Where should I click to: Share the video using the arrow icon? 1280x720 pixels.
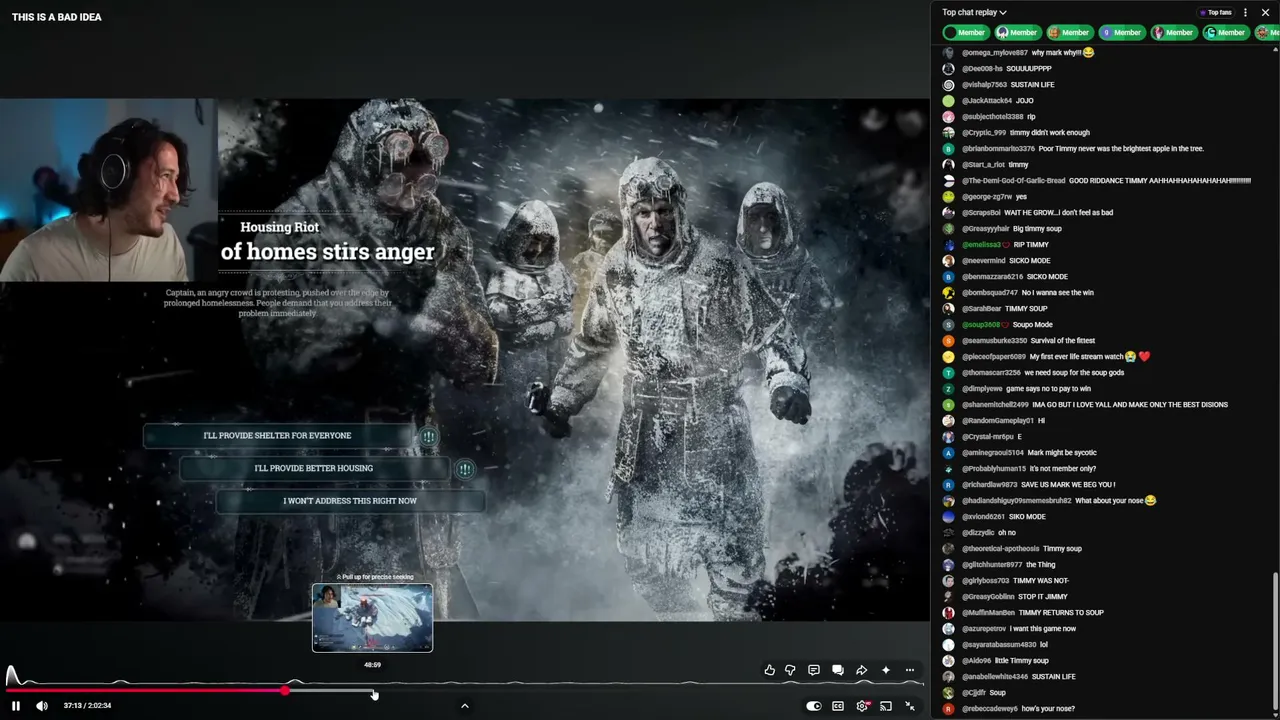click(862, 670)
